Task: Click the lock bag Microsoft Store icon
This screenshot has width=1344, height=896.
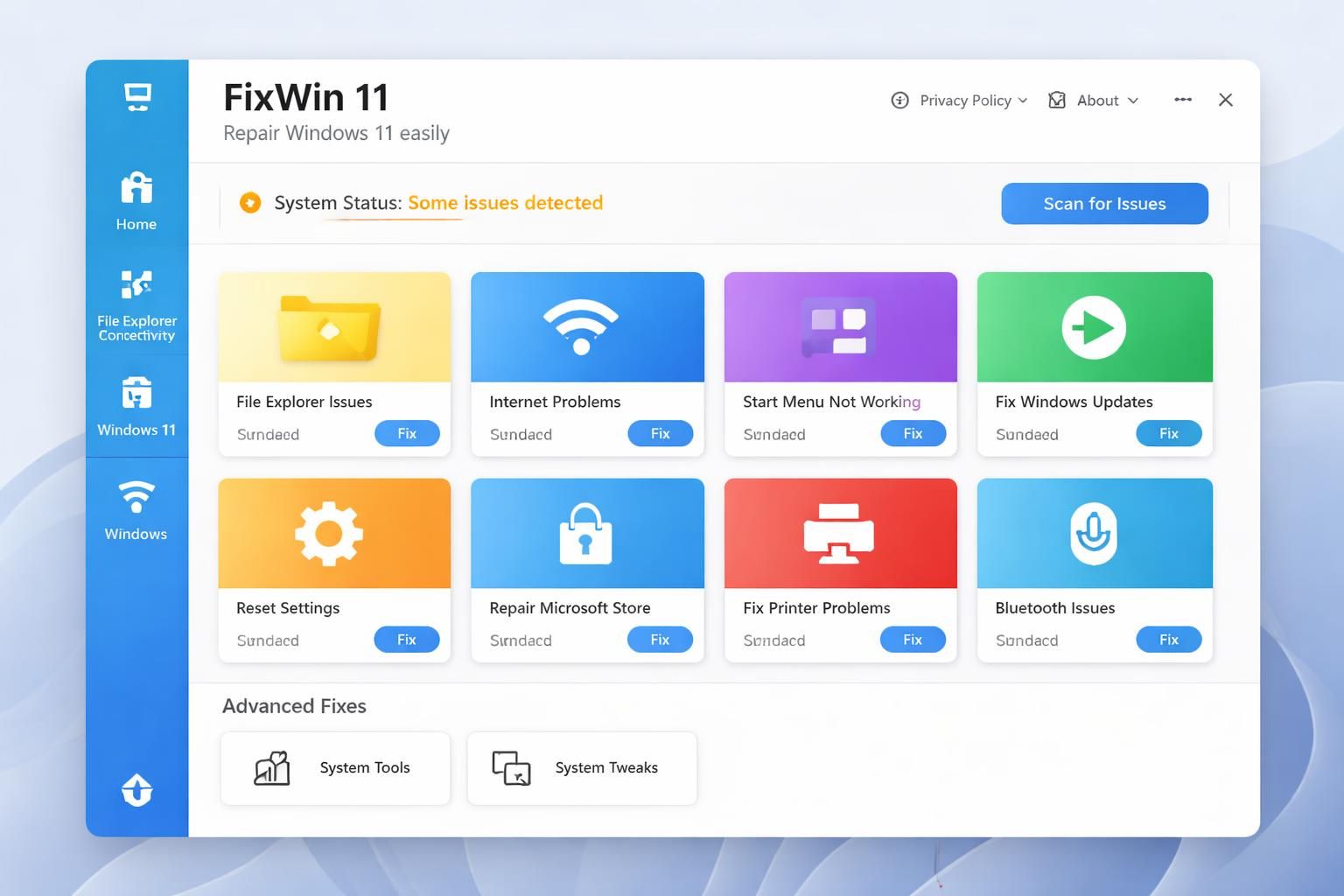Action: pyautogui.click(x=585, y=533)
